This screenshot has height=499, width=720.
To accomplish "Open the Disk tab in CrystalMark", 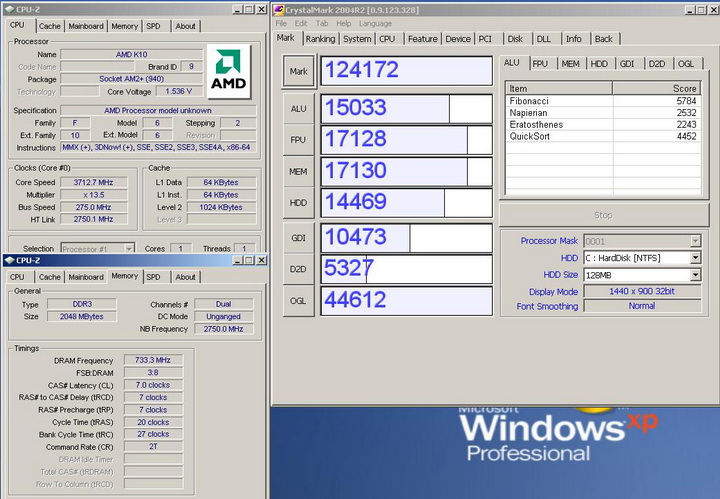I will pos(515,39).
